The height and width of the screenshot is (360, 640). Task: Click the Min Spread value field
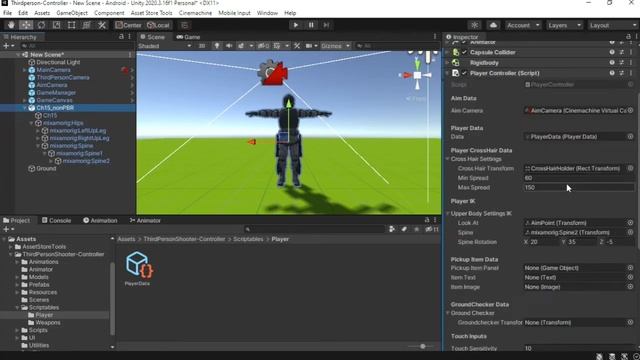pos(578,178)
